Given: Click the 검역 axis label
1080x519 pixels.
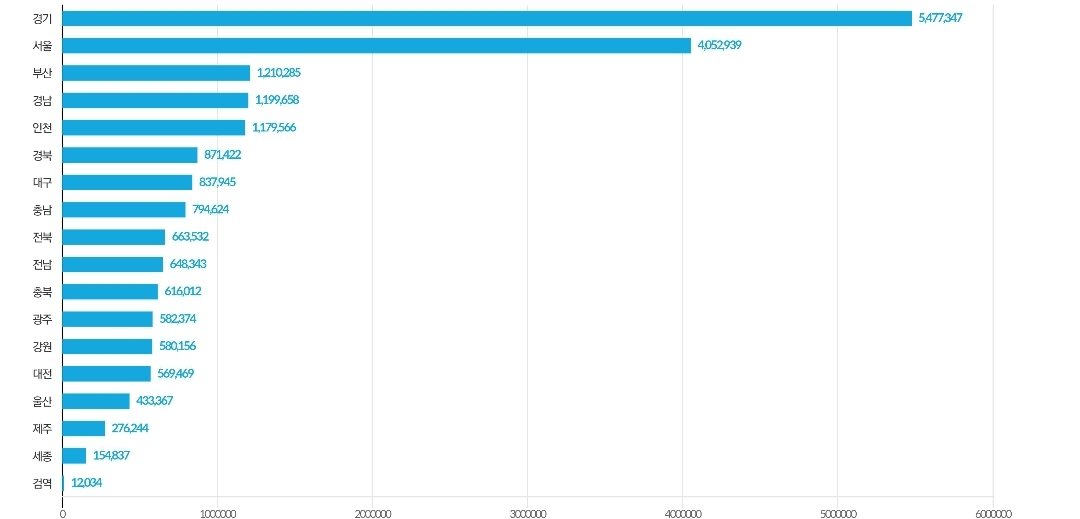Looking at the screenshot, I should [42, 483].
